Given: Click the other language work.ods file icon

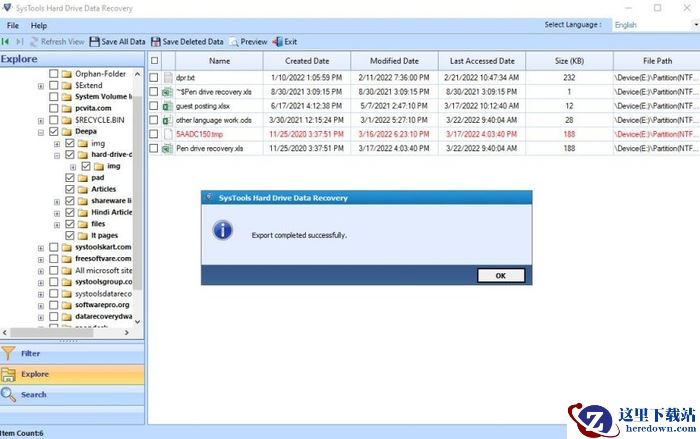Looking at the screenshot, I should tap(168, 120).
